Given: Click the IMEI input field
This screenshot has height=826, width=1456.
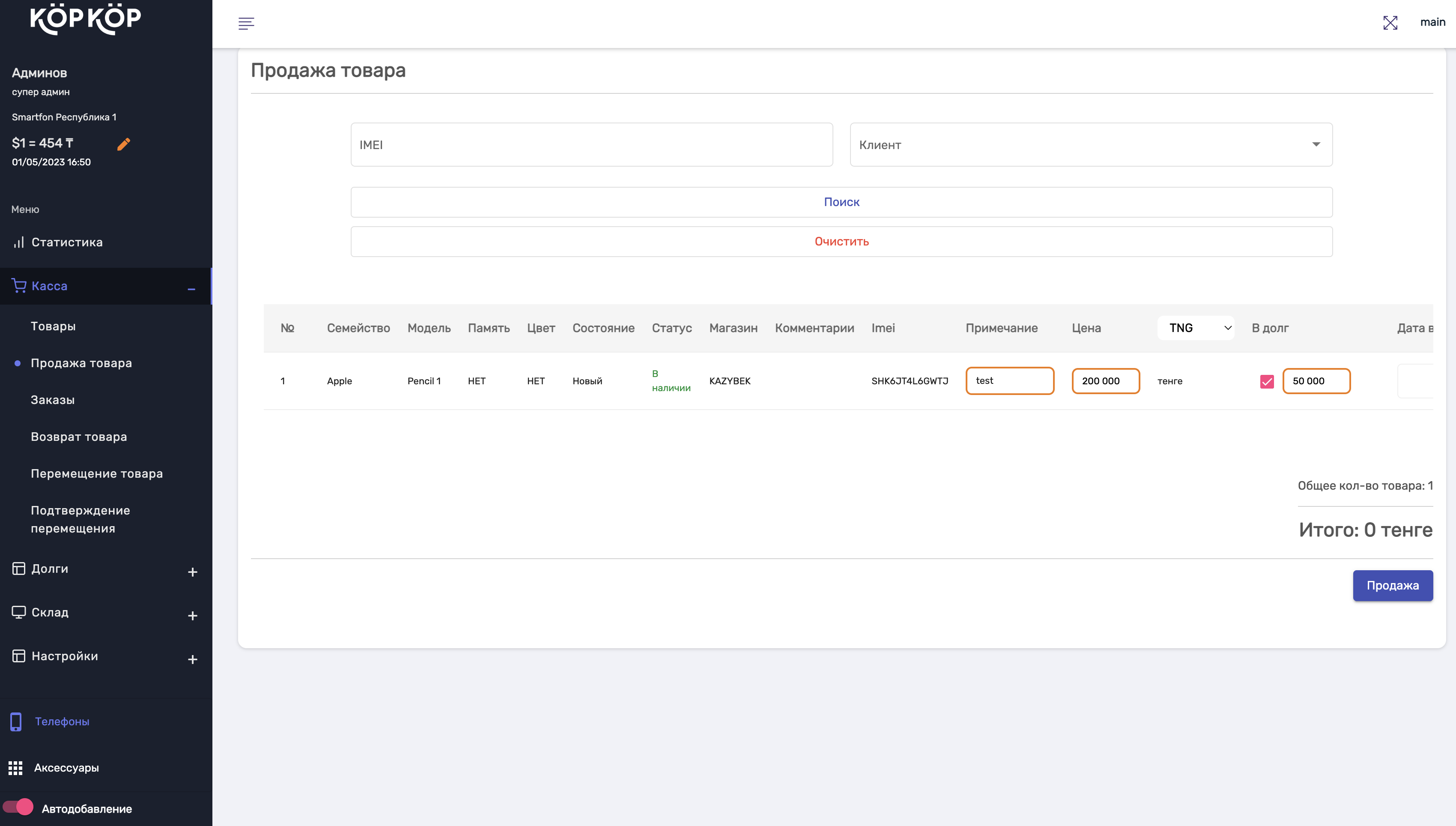Looking at the screenshot, I should (591, 145).
